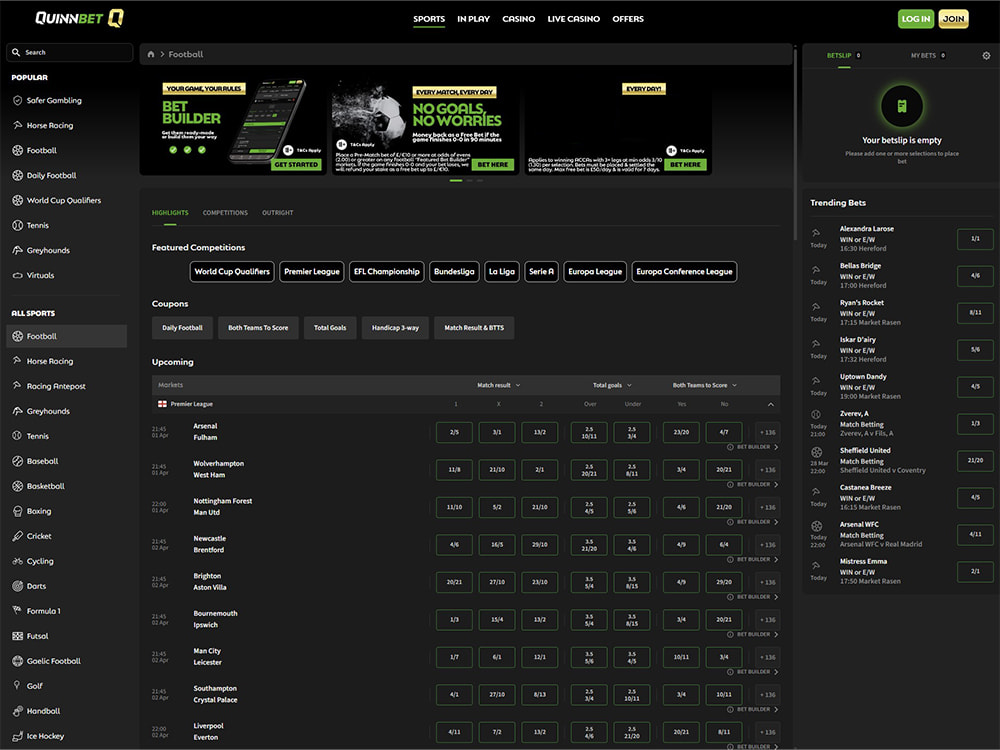Open Bet Builder for Arsenal v Fulham
The height and width of the screenshot is (750, 1000).
point(753,447)
